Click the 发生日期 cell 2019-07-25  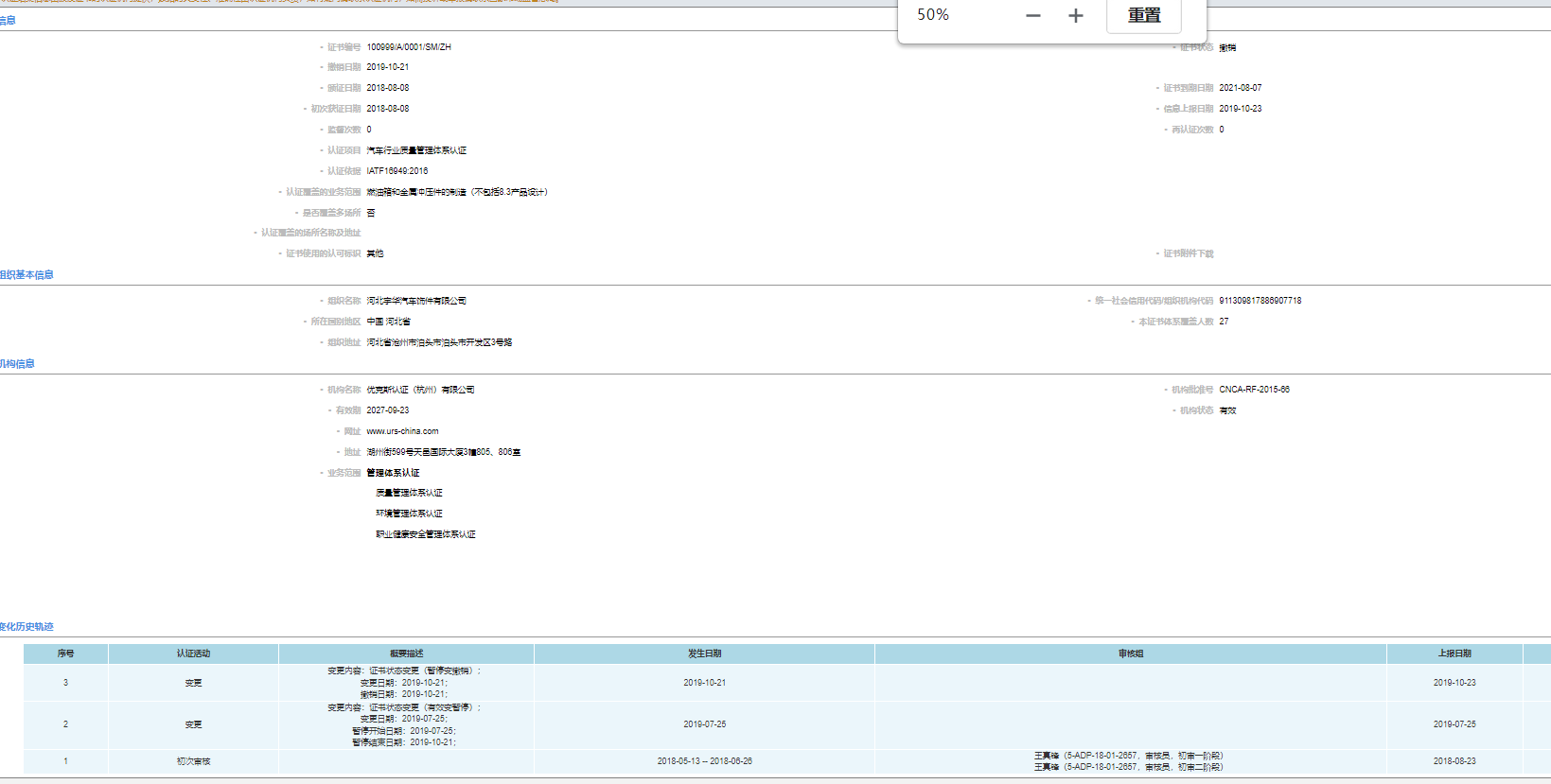[x=705, y=724]
